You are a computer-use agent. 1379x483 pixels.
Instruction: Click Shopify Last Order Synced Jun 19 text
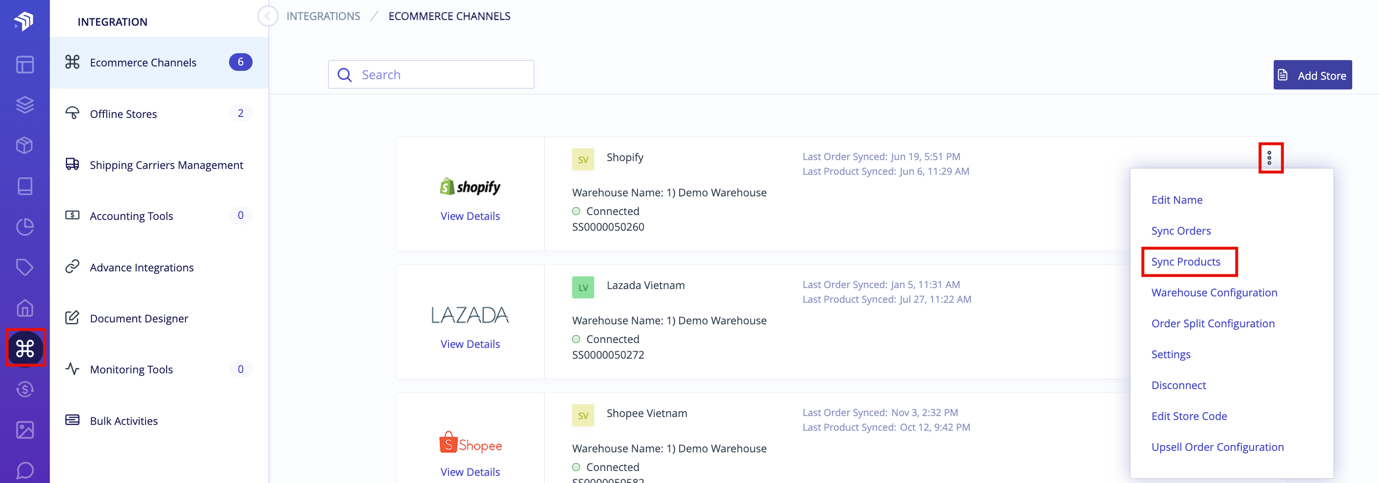click(881, 157)
